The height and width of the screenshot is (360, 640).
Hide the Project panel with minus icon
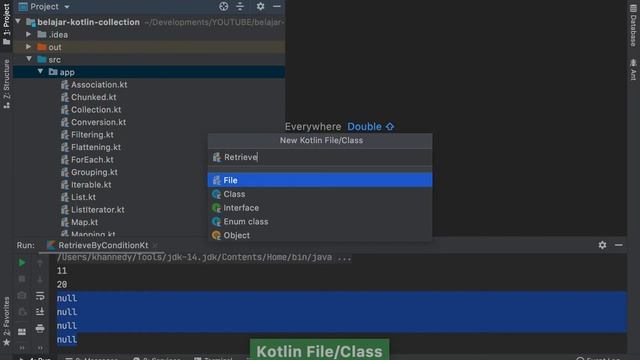(x=277, y=6)
